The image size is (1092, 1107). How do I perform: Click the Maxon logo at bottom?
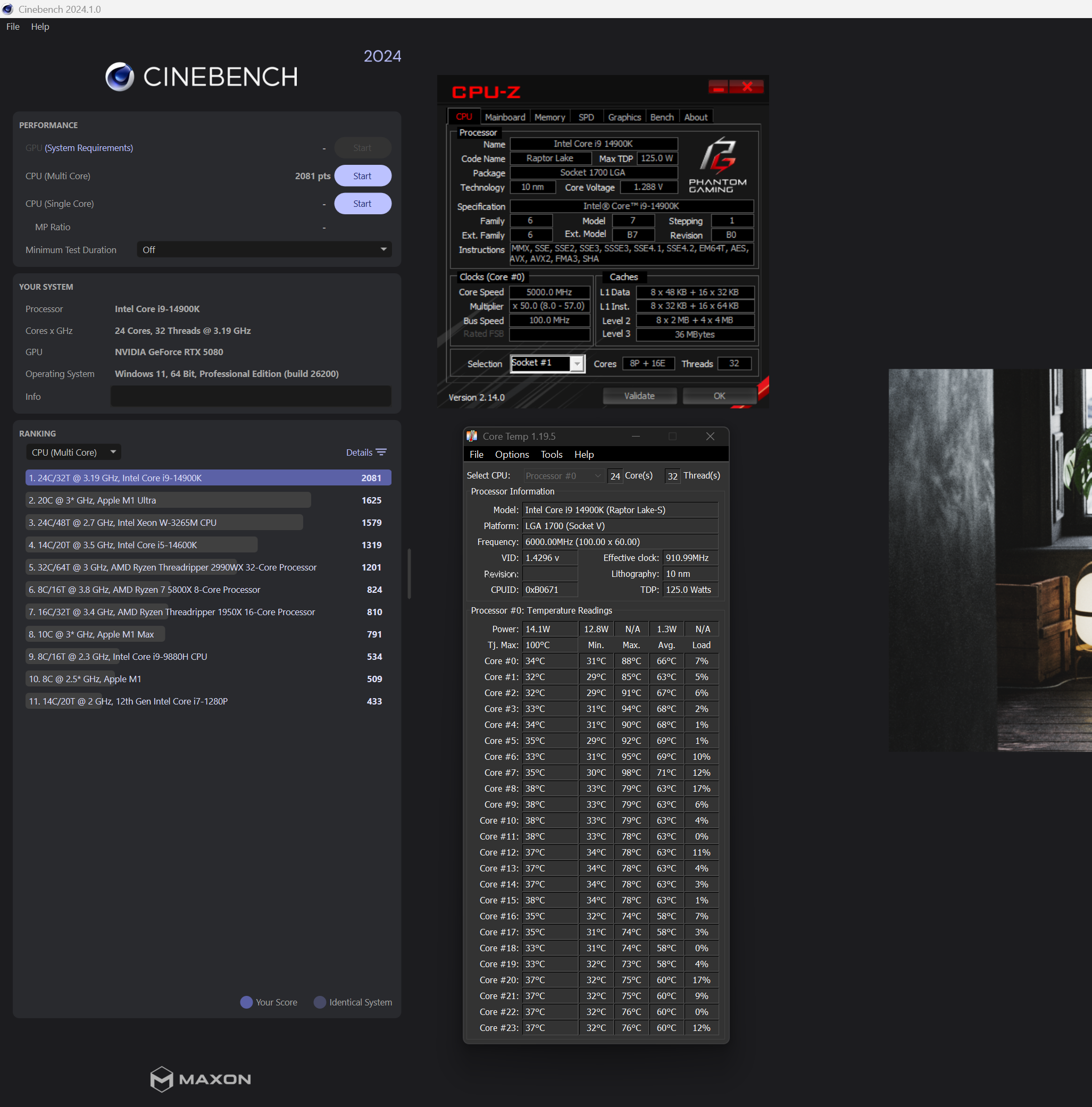(x=200, y=1079)
